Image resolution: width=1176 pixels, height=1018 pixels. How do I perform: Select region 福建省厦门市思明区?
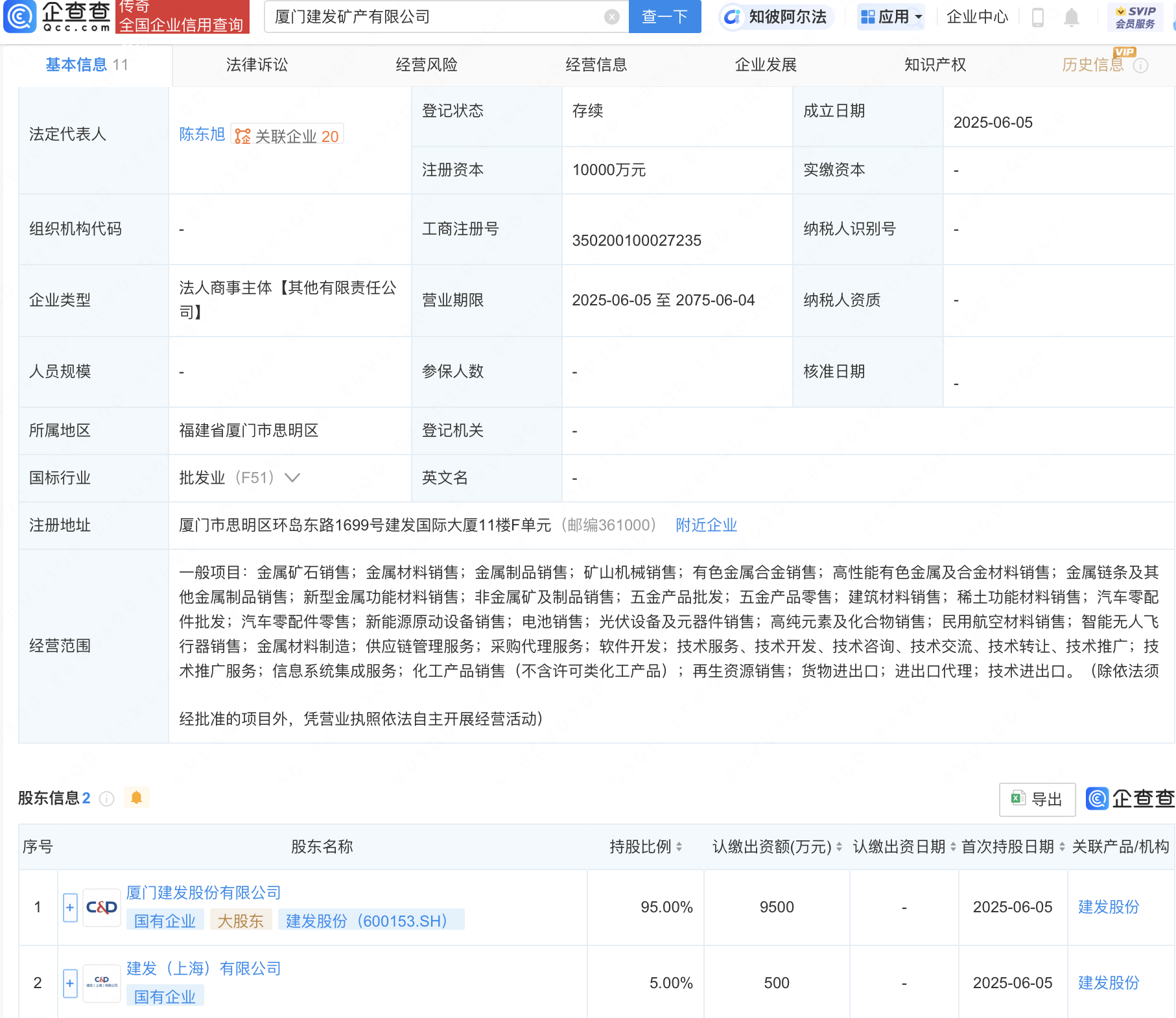[x=249, y=431]
